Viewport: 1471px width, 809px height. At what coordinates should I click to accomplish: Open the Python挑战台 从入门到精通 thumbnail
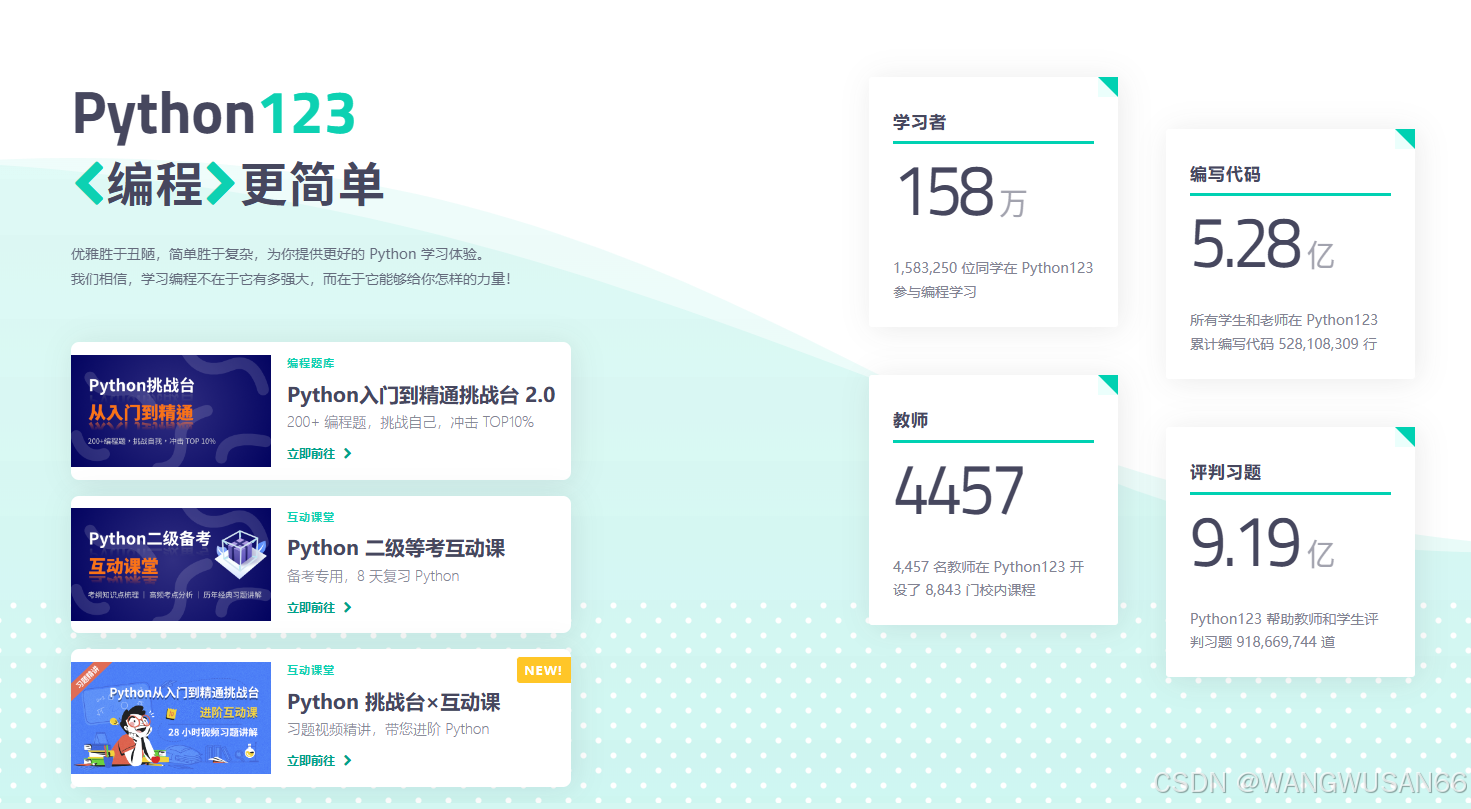point(171,411)
